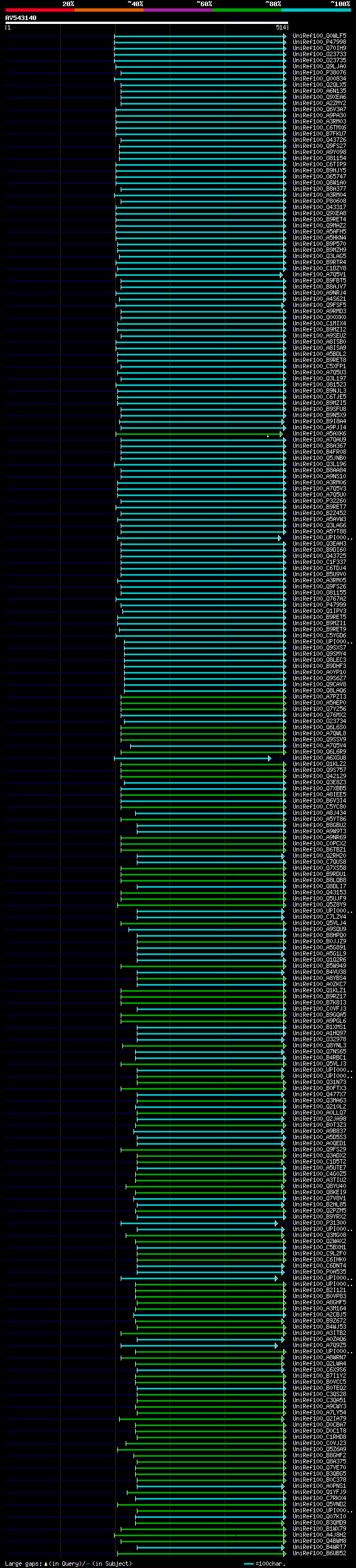Click the UniRef100_C7RKX4 label
This screenshot has height=1568, width=356.
(x=319, y=1498)
